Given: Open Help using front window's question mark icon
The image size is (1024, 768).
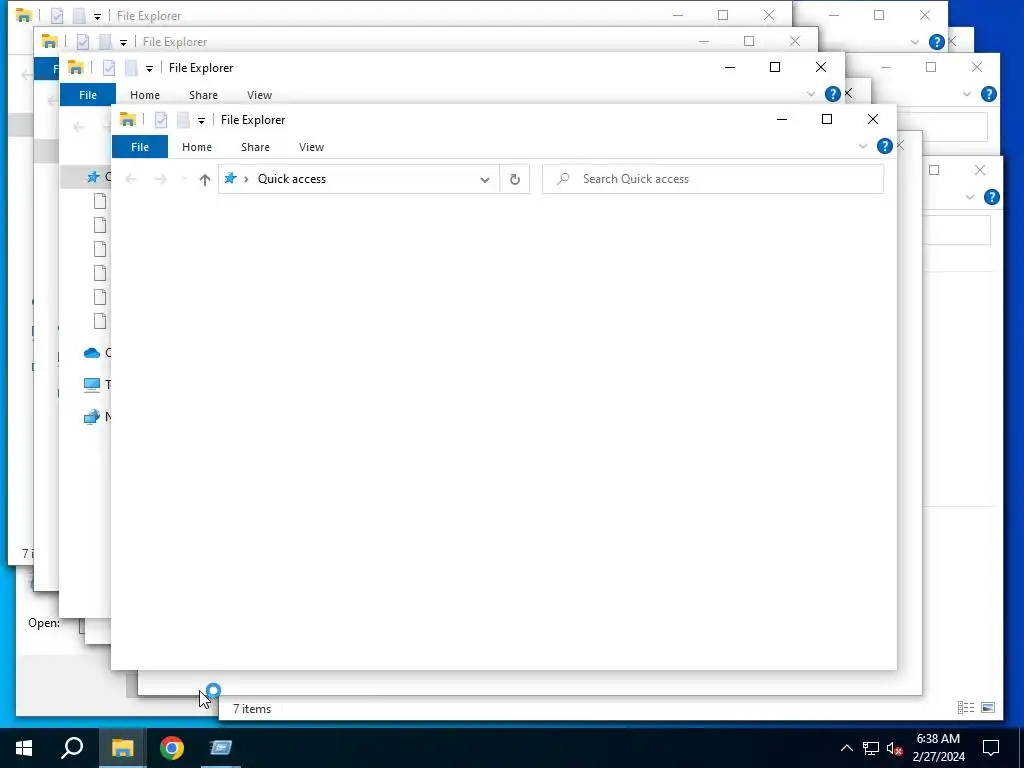Looking at the screenshot, I should (884, 146).
